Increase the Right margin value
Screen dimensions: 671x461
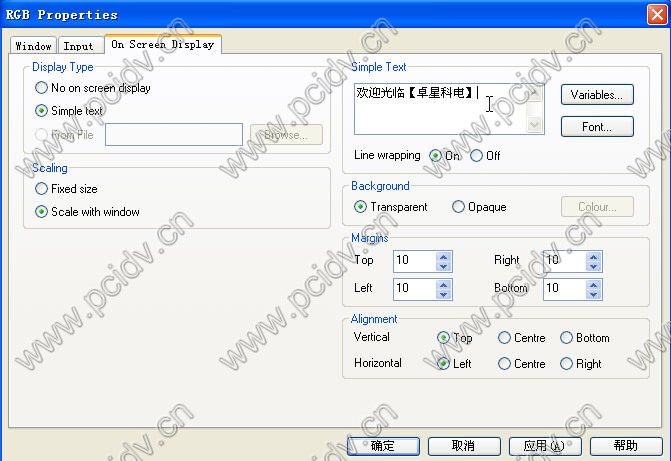[x=594, y=257]
